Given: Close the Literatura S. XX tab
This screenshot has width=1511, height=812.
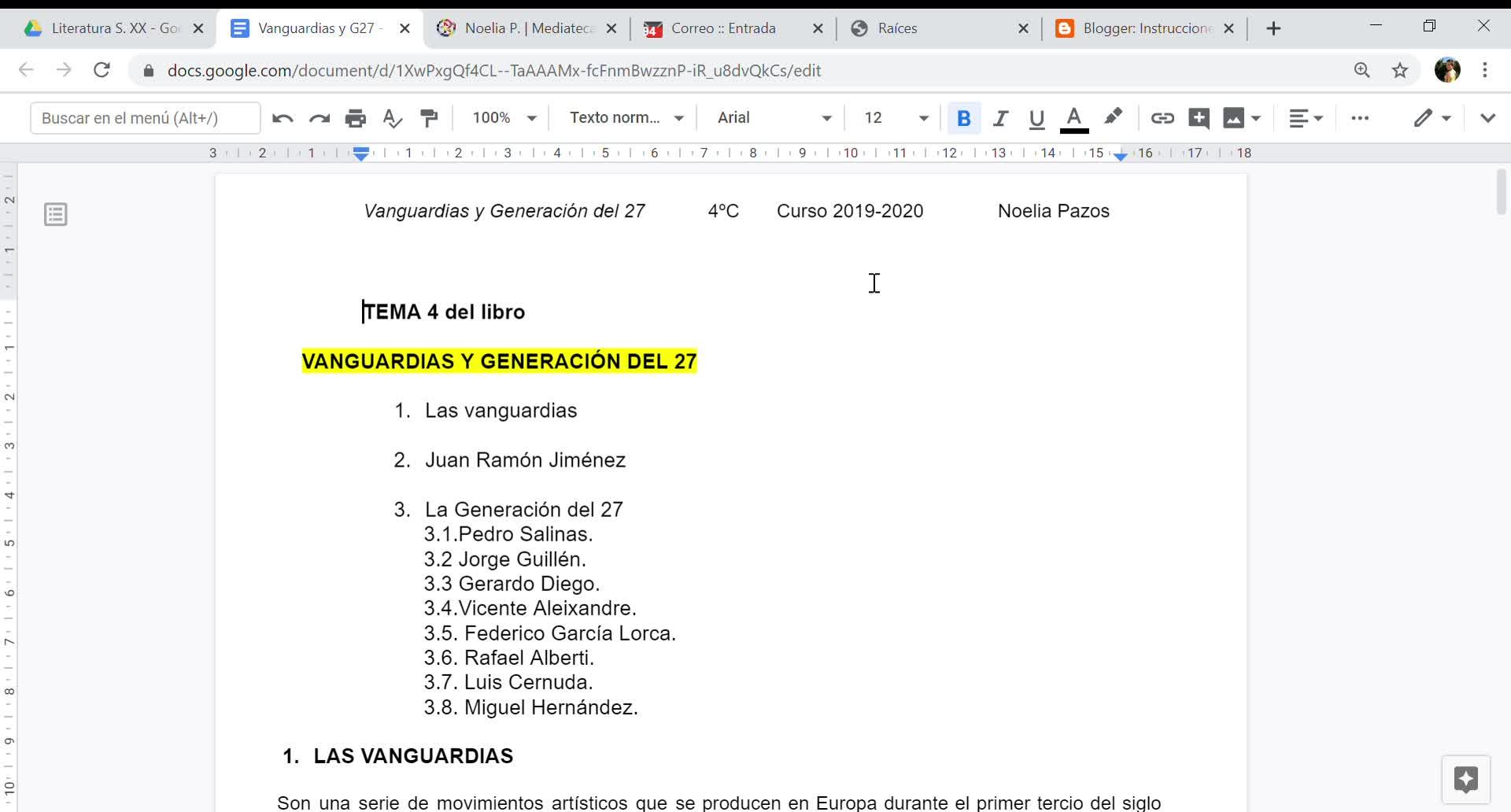Looking at the screenshot, I should click(198, 28).
